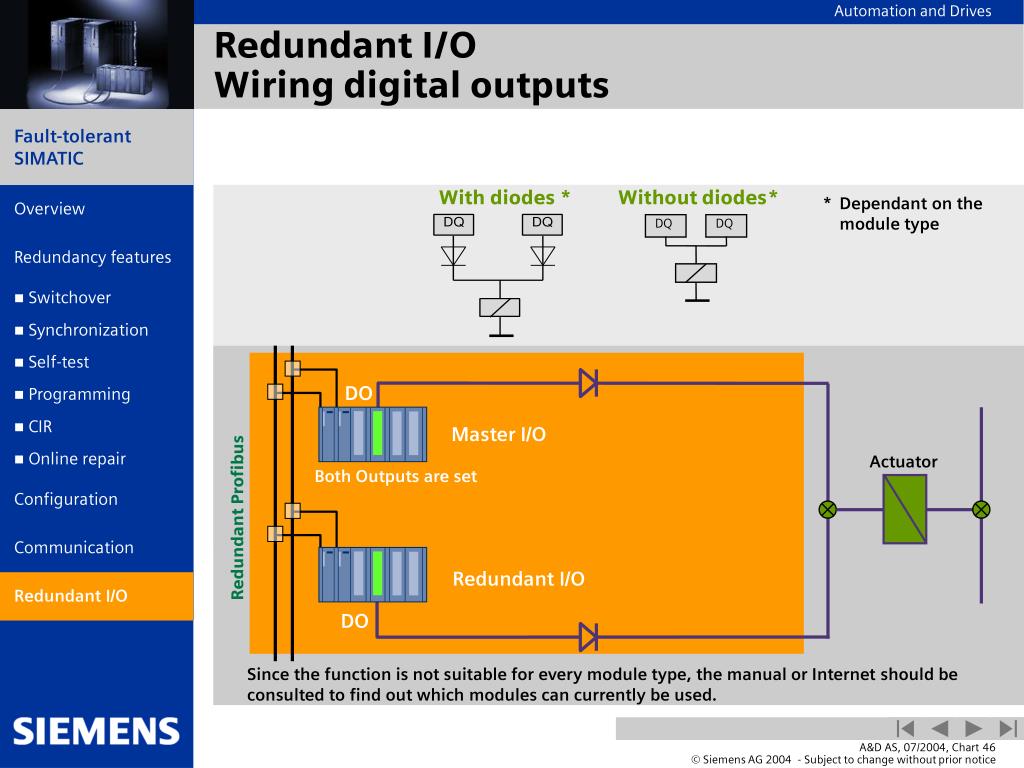Viewport: 1024px width, 768px height.
Task: Click the note about unsuitable module types
Action: coord(602,684)
